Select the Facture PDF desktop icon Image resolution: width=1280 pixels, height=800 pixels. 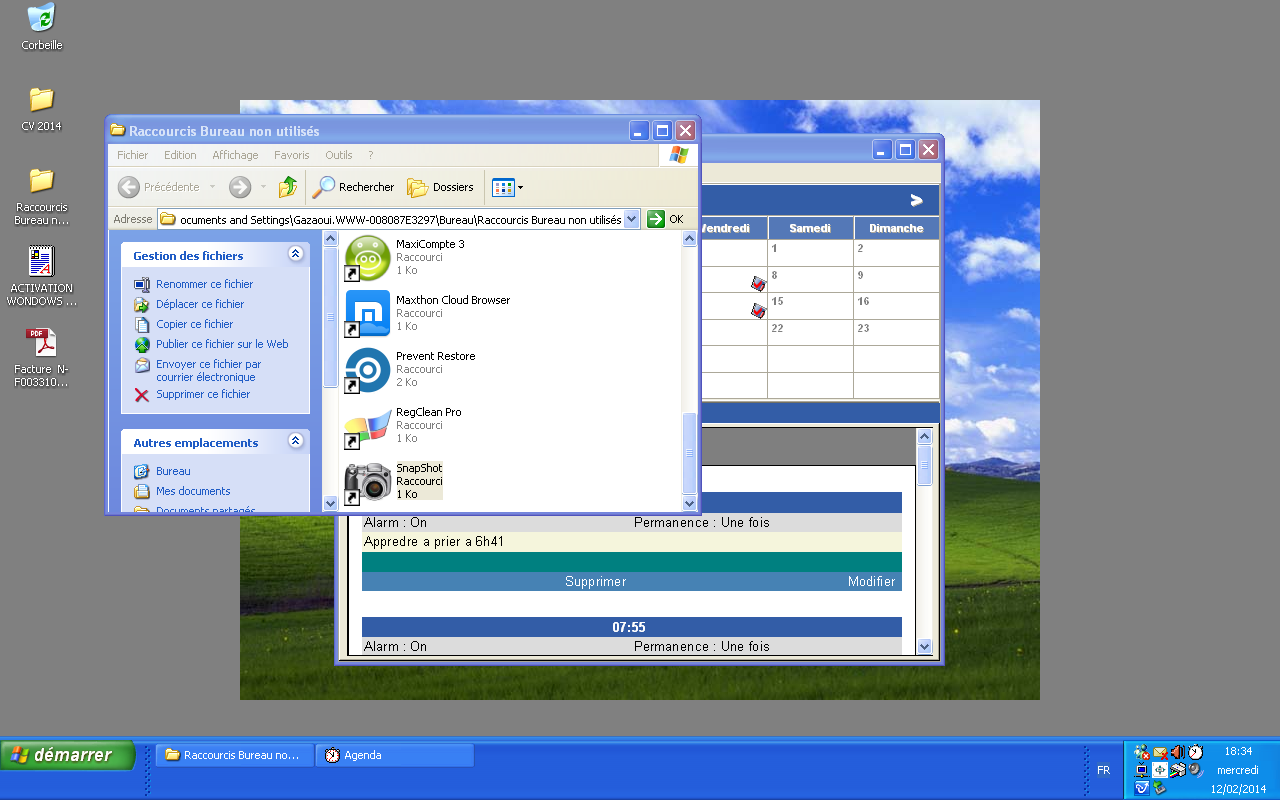click(x=41, y=343)
